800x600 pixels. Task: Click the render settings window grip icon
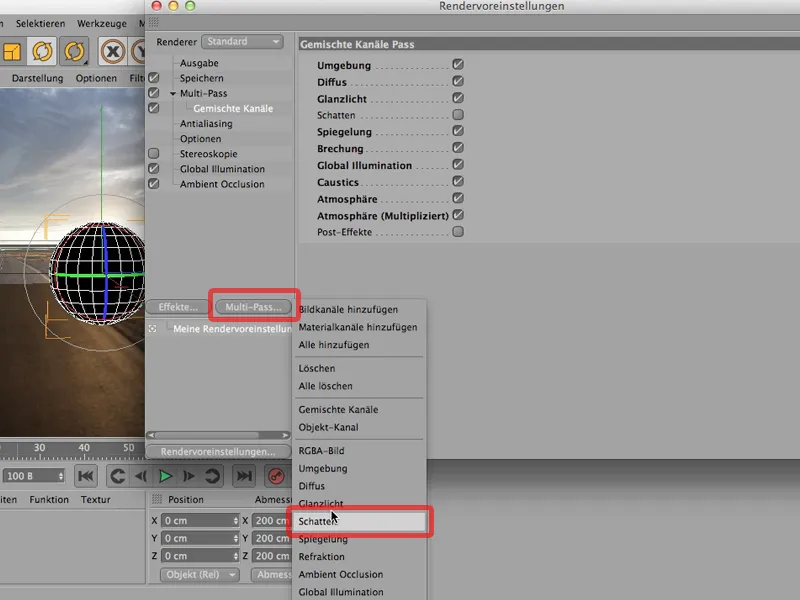pyautogui.click(x=153, y=22)
